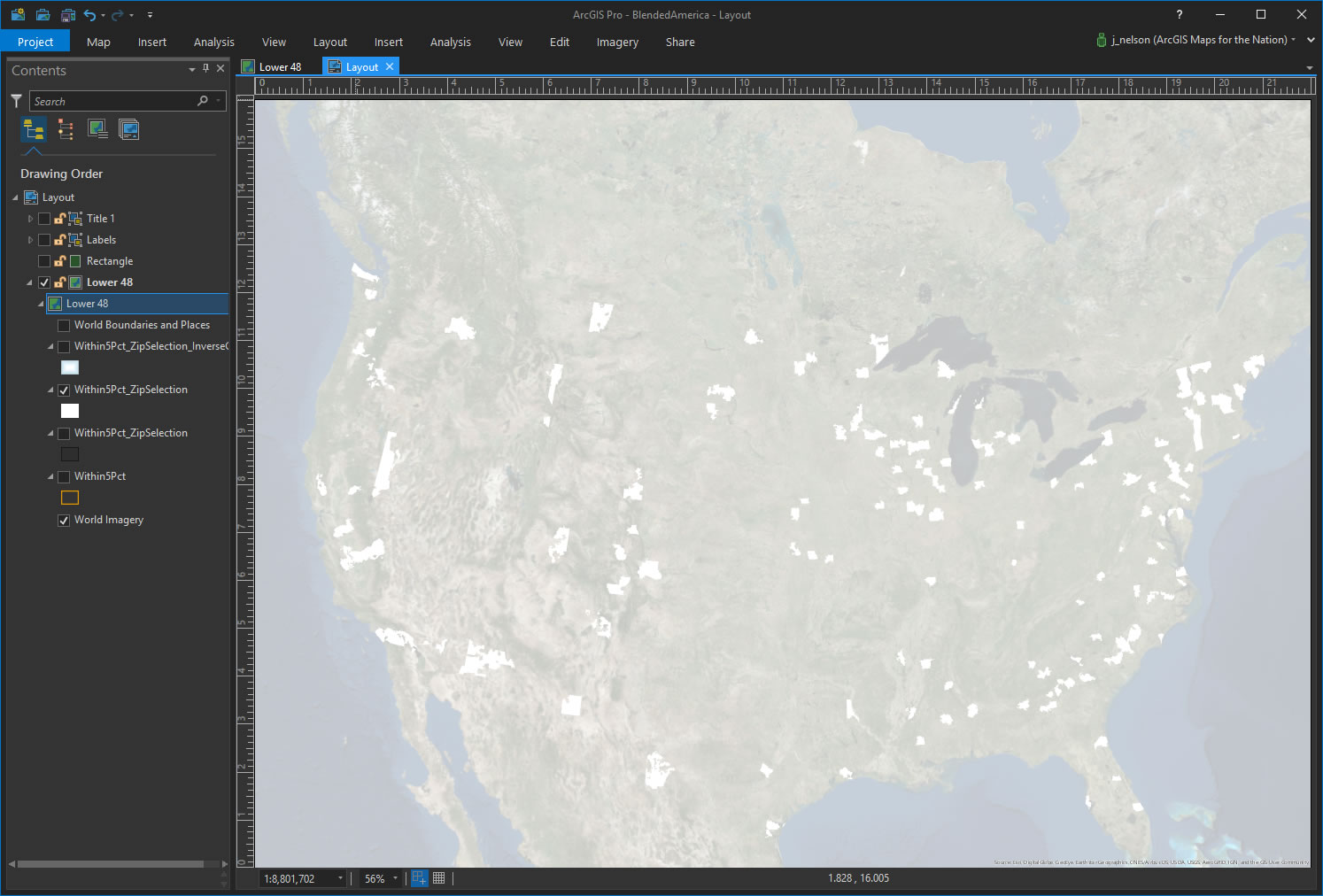This screenshot has height=896, width=1323.
Task: Click the j_nelson account name
Action: pos(1200,40)
